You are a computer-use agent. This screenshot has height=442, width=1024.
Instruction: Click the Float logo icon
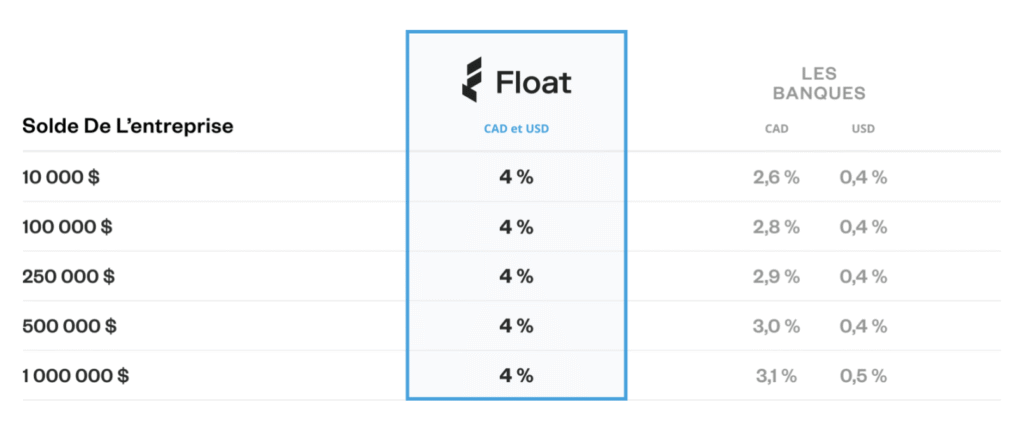point(471,80)
